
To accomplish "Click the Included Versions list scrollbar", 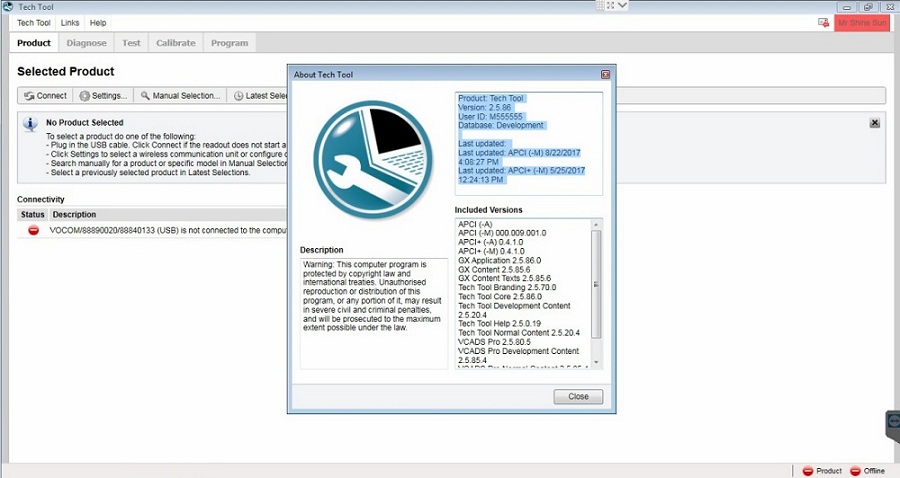I will (x=597, y=290).
